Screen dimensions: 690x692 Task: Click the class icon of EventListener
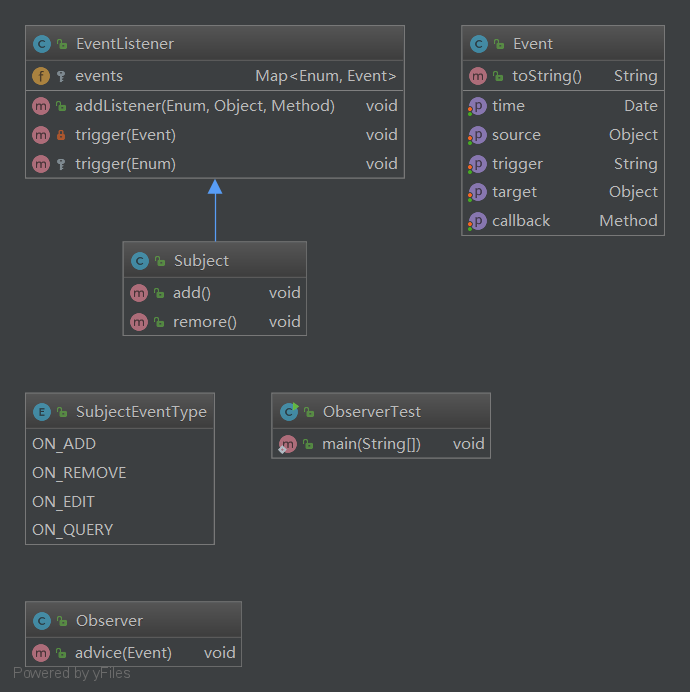[x=41, y=44]
